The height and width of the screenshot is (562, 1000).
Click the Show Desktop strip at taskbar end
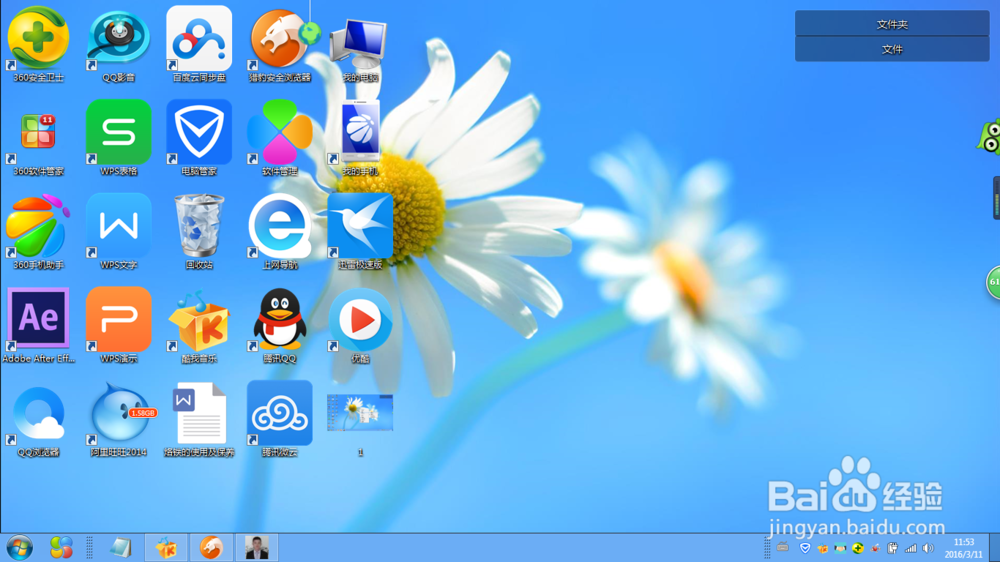994,547
